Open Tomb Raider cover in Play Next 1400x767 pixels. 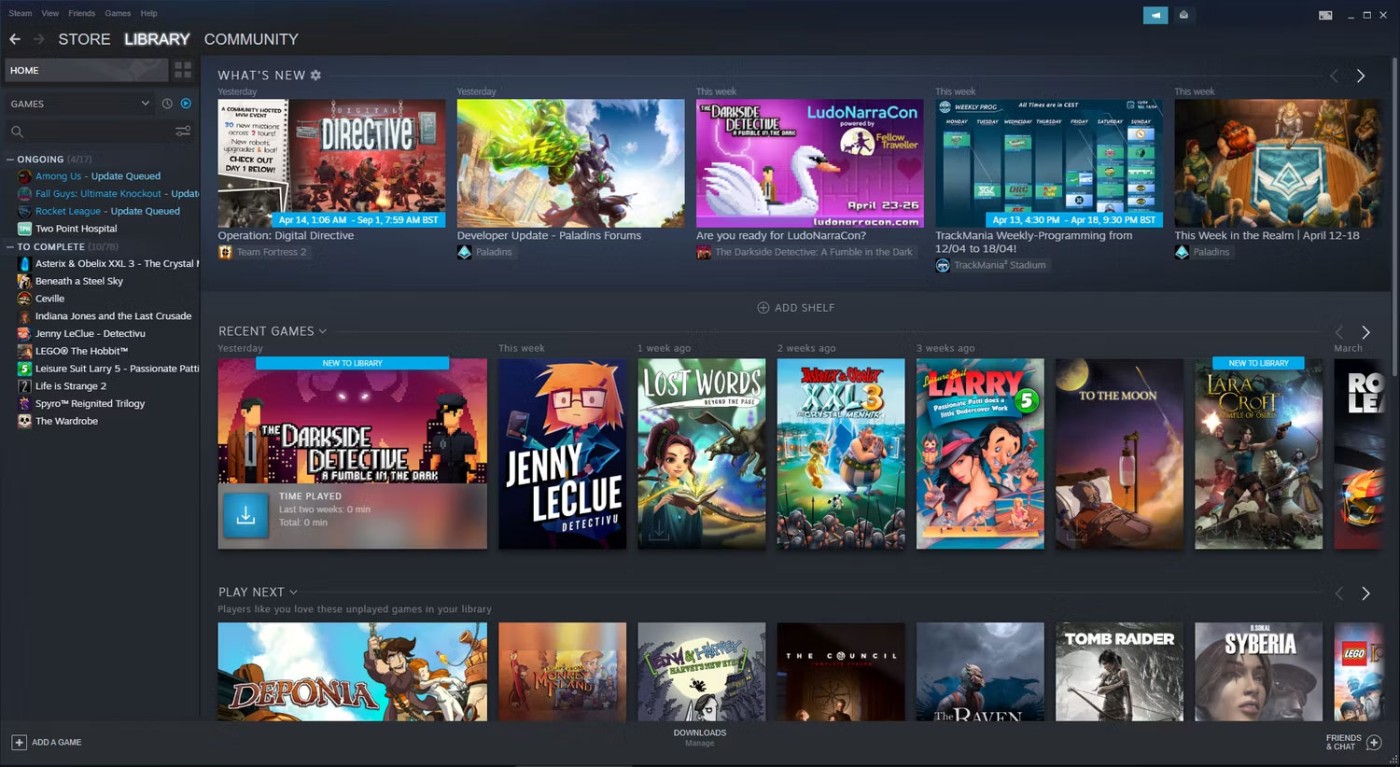pyautogui.click(x=1119, y=672)
